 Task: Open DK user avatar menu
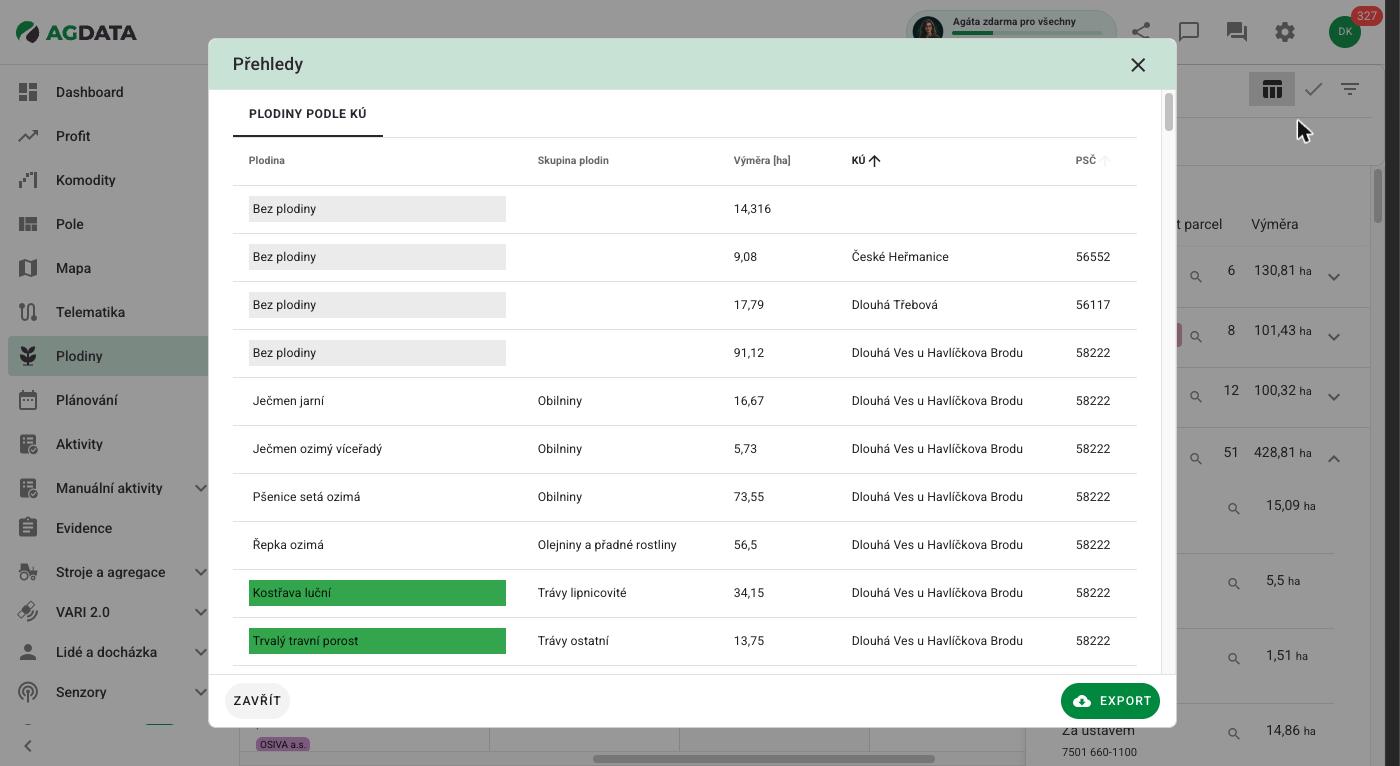click(x=1345, y=32)
